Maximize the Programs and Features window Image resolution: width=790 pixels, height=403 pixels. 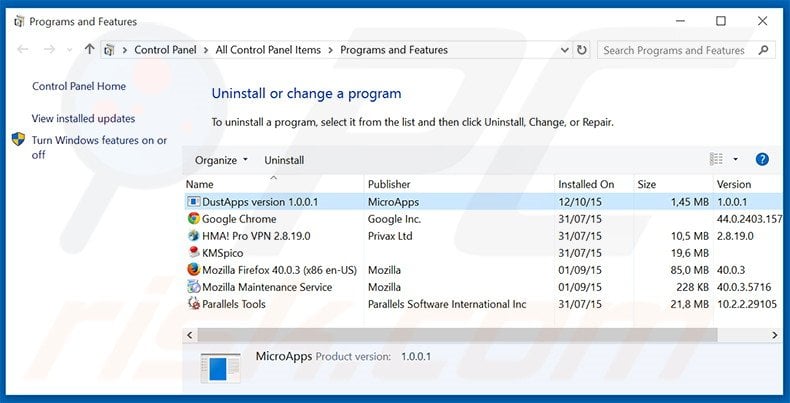721,21
